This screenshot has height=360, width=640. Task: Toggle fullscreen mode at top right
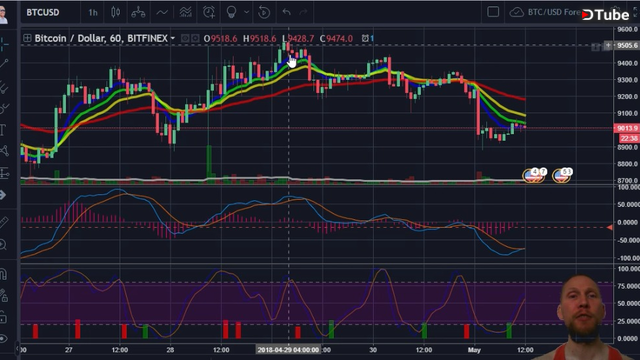pyautogui.click(x=636, y=11)
